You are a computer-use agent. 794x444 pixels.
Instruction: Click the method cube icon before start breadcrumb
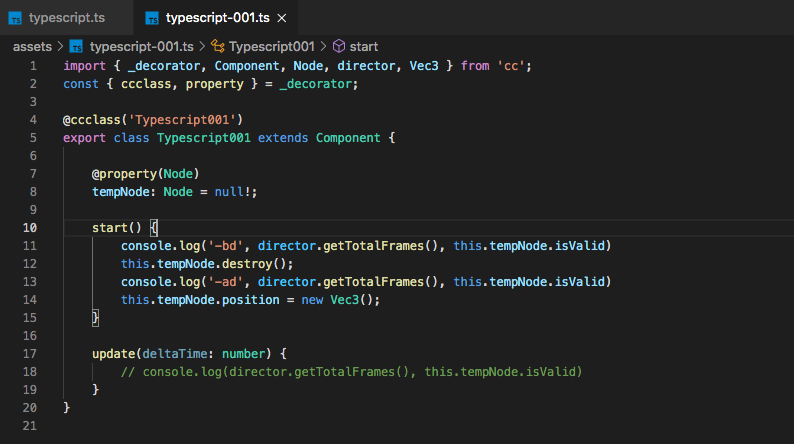tap(338, 46)
